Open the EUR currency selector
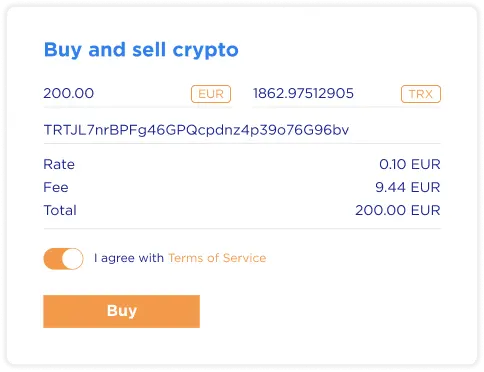The height and width of the screenshot is (372, 484). click(x=211, y=94)
